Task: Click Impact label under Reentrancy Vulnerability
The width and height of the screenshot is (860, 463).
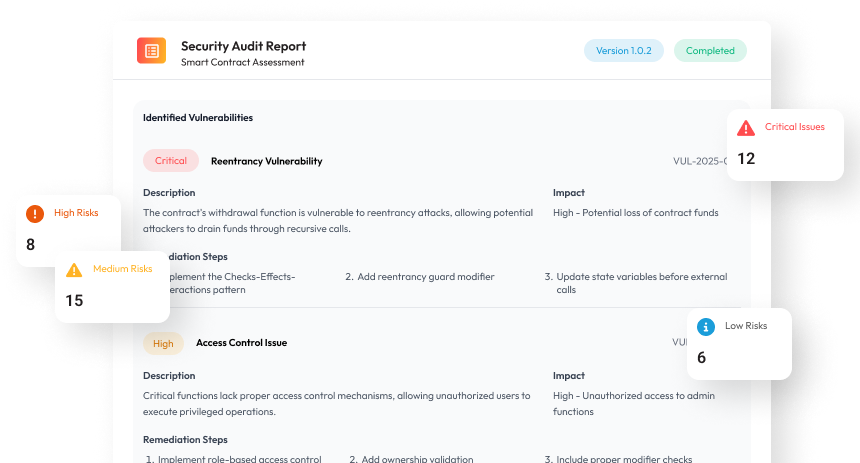Action: pyautogui.click(x=569, y=193)
